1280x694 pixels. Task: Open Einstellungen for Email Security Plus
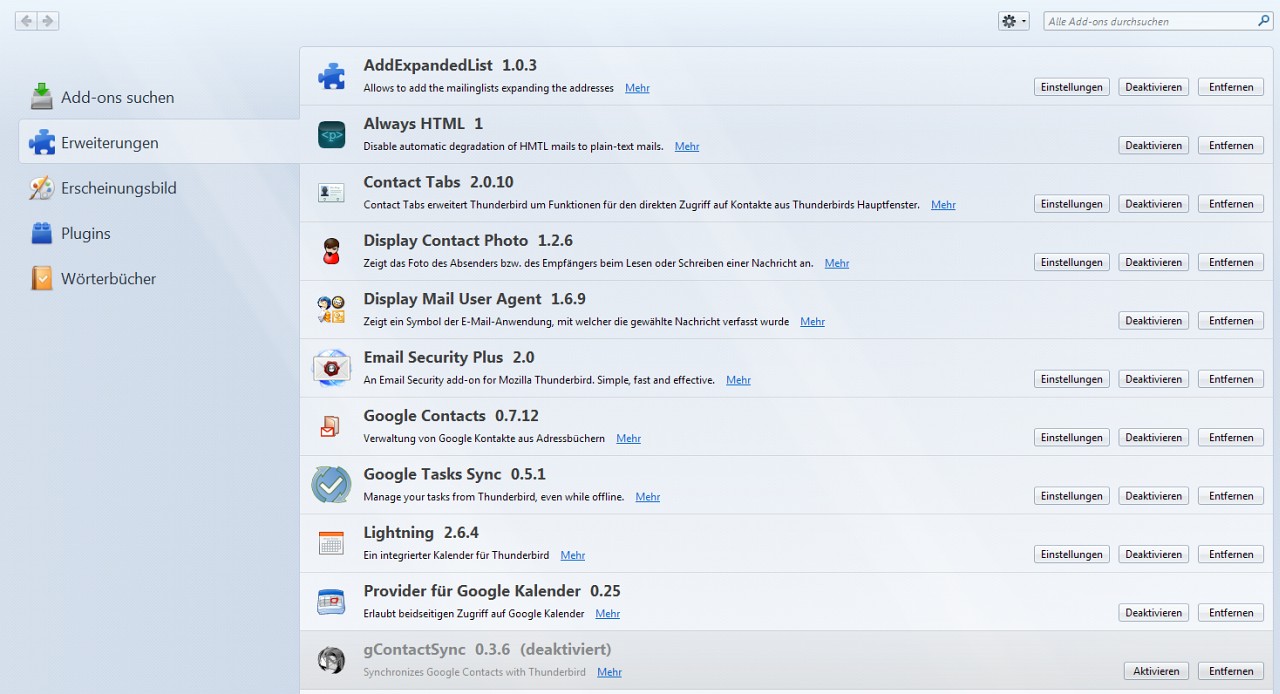(x=1071, y=379)
